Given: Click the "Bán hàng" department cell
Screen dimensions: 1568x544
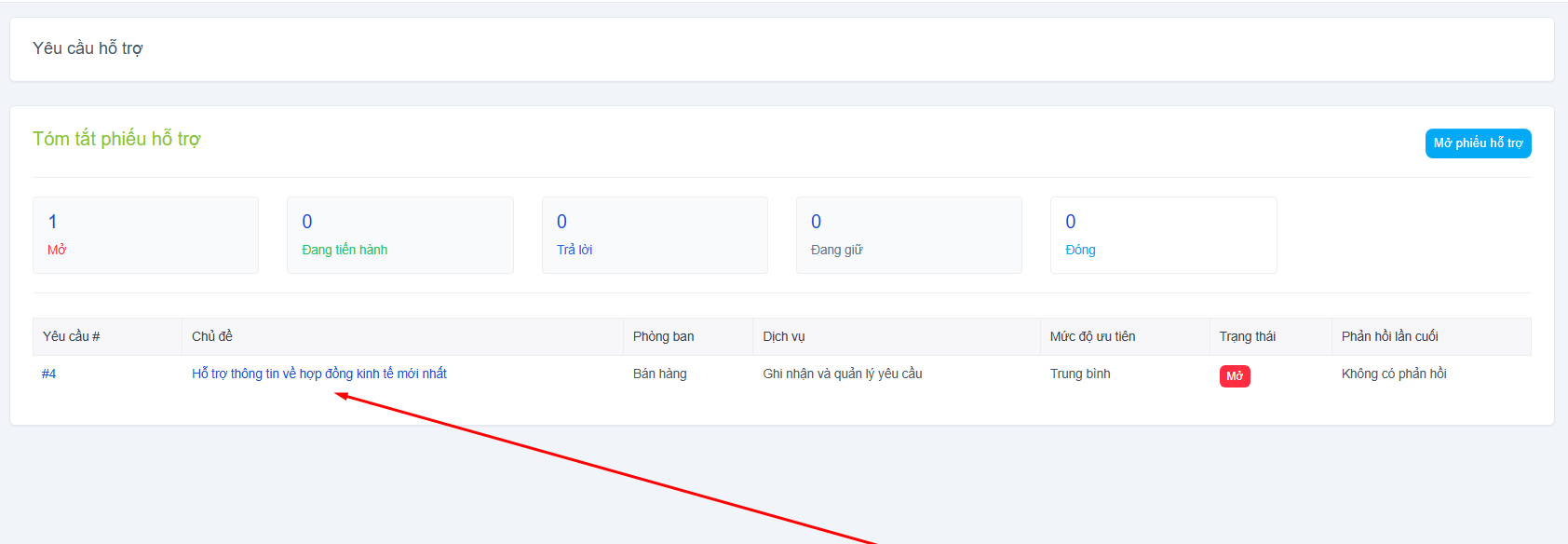Looking at the screenshot, I should pos(659,374).
